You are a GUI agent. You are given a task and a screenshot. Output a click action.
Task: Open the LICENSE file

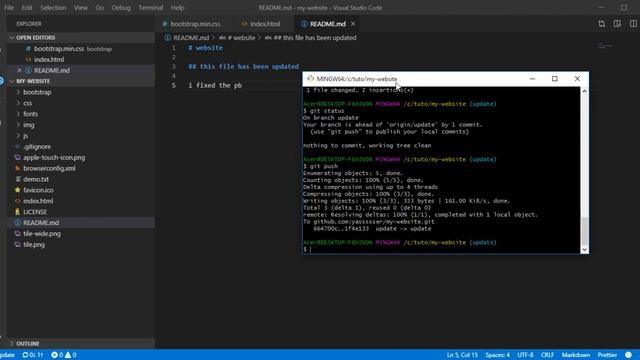(x=81, y=212)
